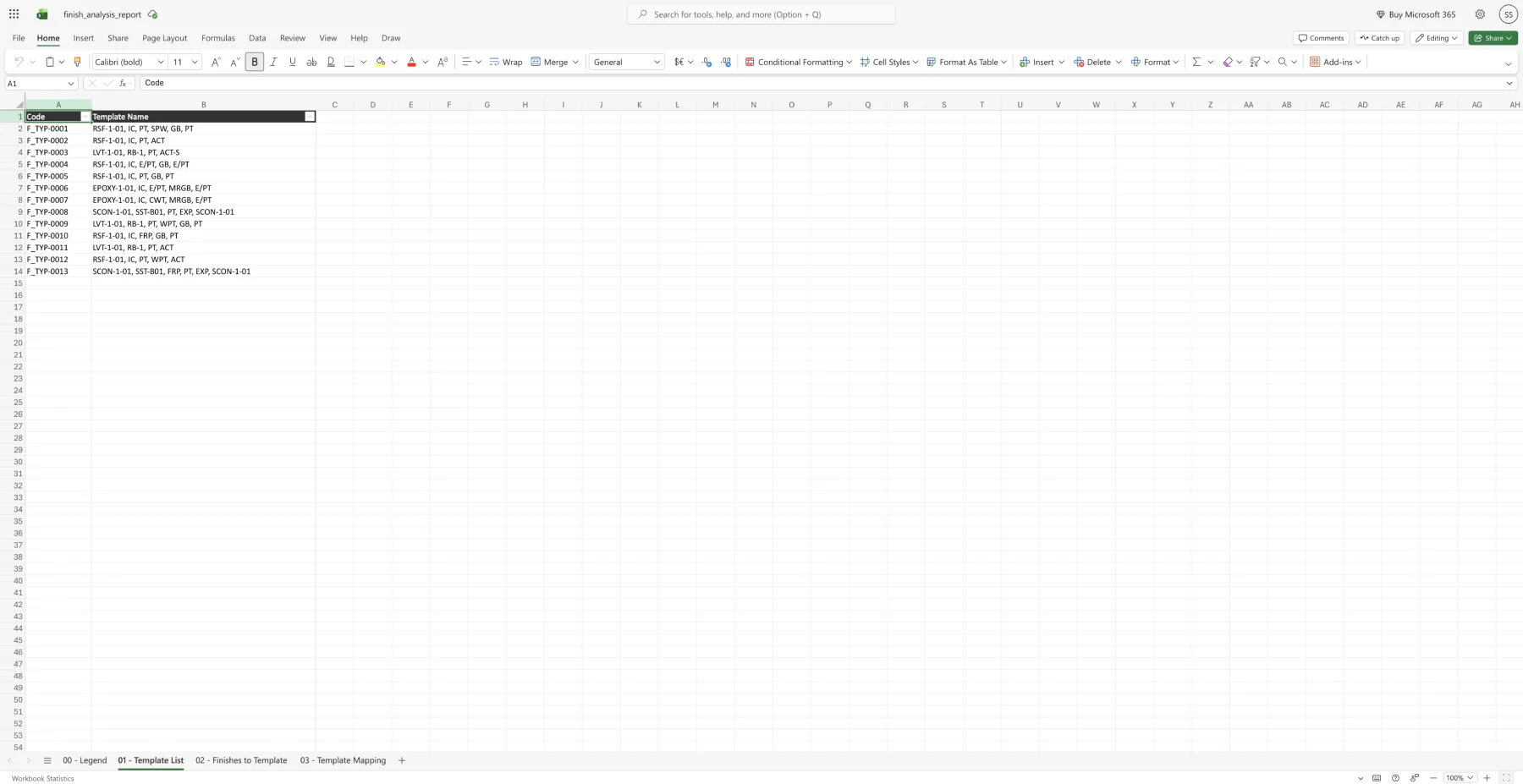
Task: Toggle off Bold formatting
Action: tap(254, 62)
